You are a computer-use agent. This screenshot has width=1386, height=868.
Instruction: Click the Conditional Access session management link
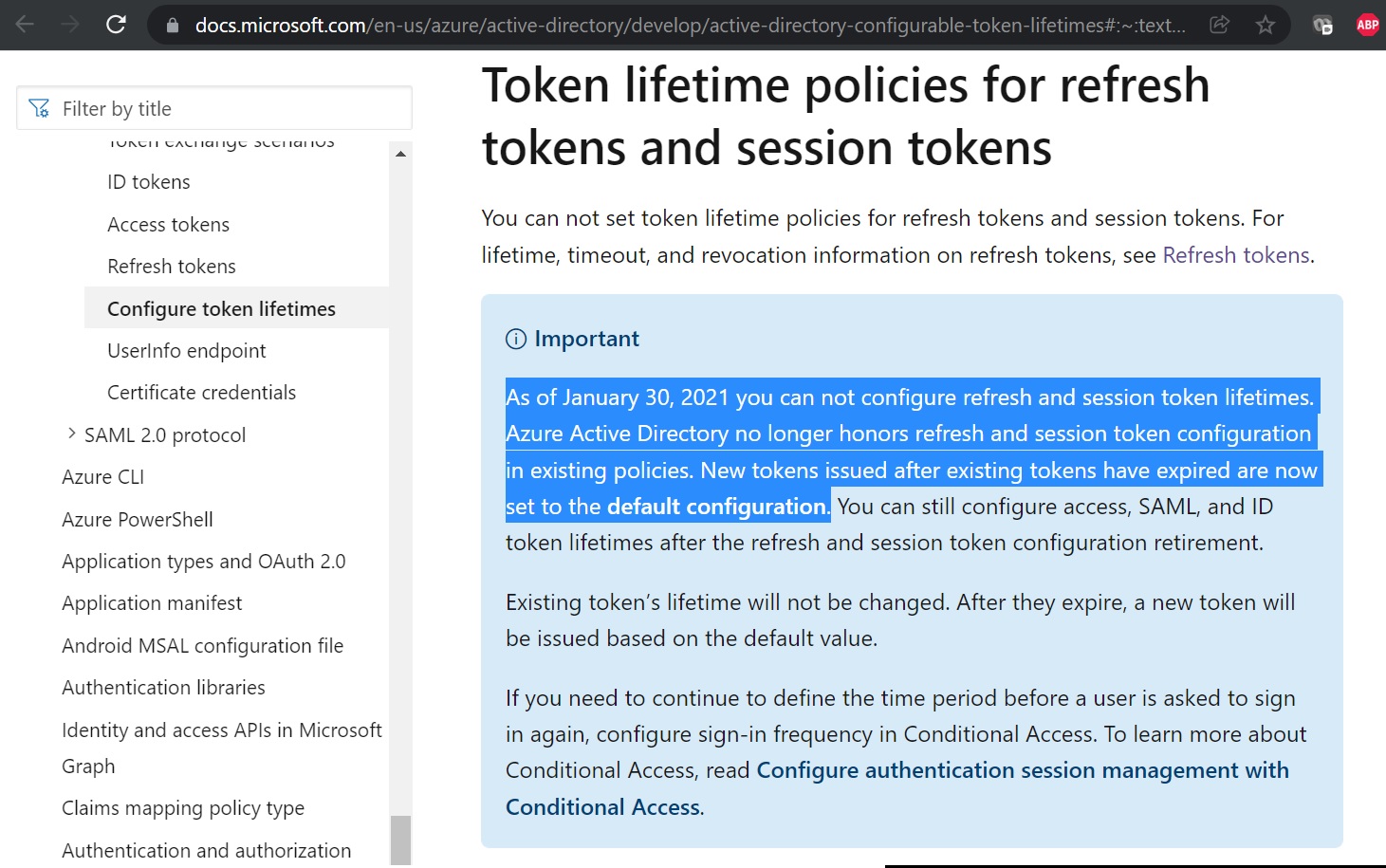(1021, 770)
